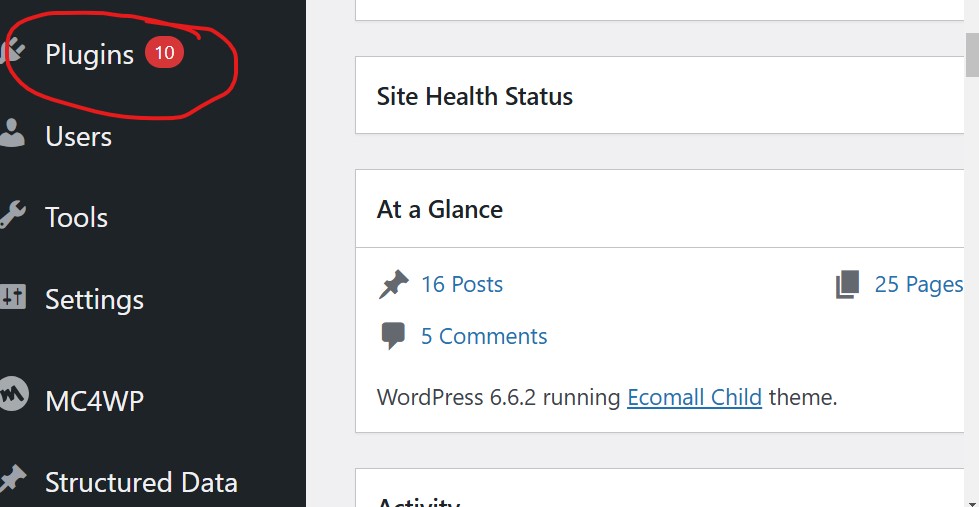Image resolution: width=979 pixels, height=507 pixels.
Task: Click the Structured Data pin icon
Action: 12,480
